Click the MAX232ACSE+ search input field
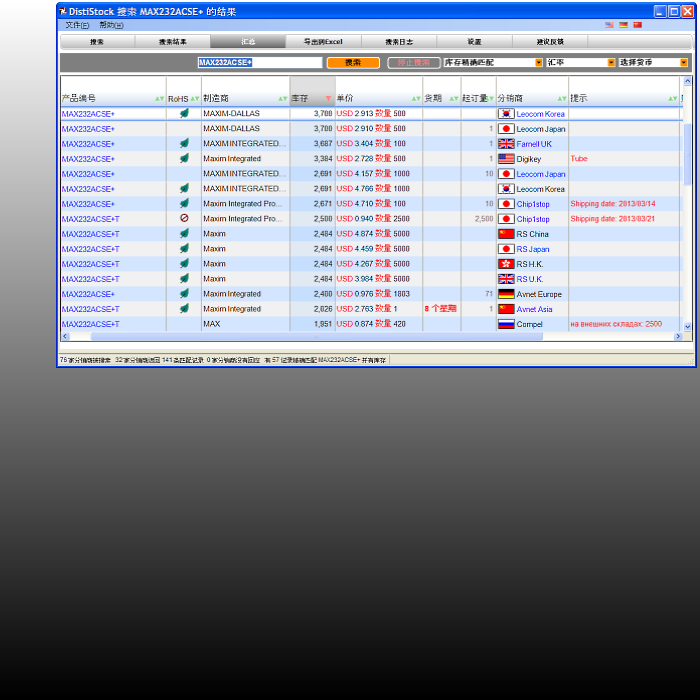700x700 pixels. click(260, 62)
